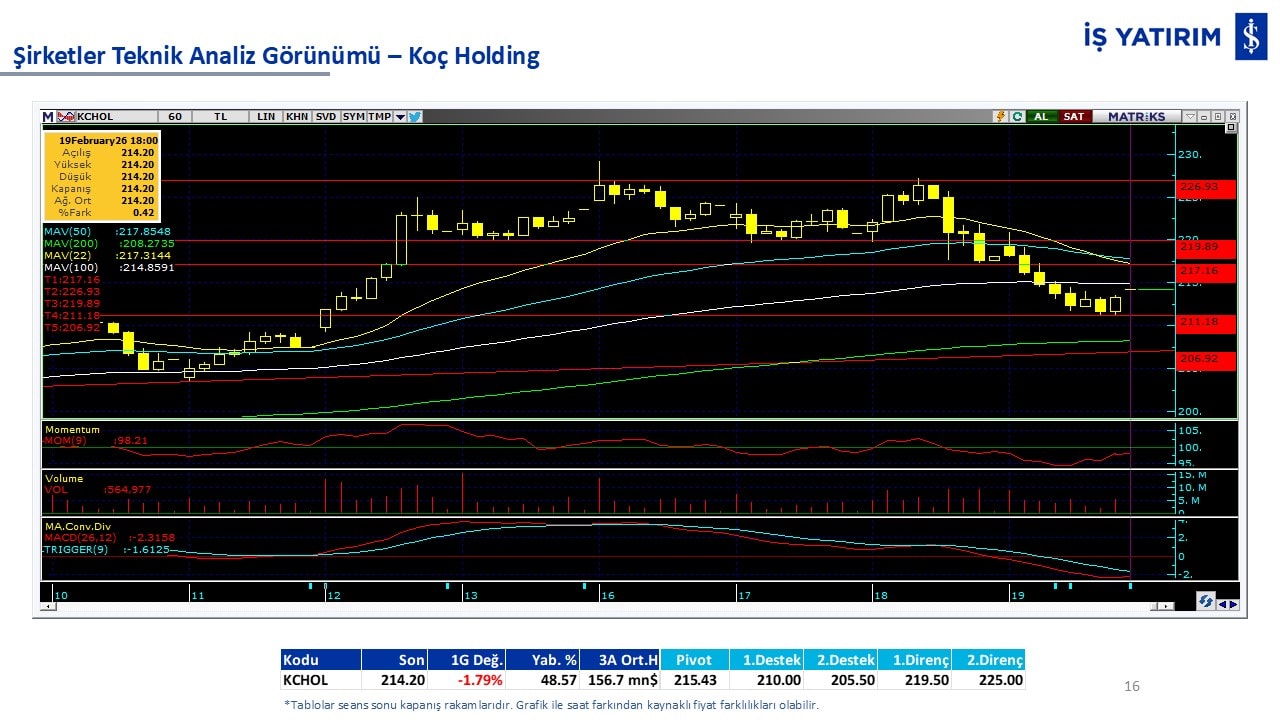Viewport: 1280px width, 720px height.
Task: Open the SYM symbol menu
Action: (354, 117)
